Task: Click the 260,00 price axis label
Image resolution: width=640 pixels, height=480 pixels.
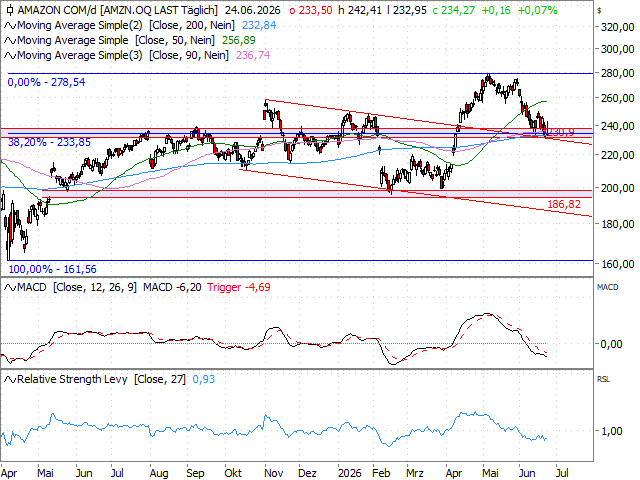Action: (x=618, y=98)
